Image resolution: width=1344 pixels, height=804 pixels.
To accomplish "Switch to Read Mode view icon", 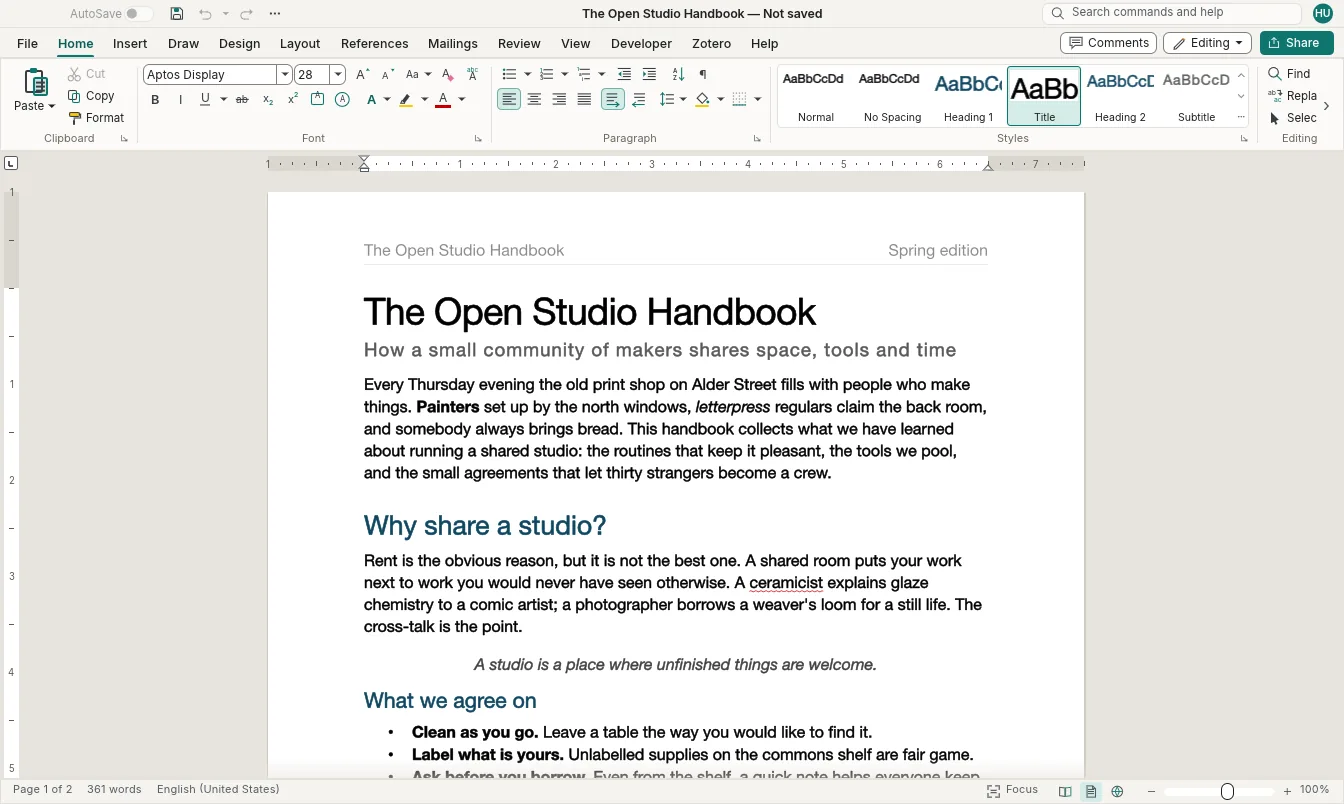I will pyautogui.click(x=1065, y=791).
